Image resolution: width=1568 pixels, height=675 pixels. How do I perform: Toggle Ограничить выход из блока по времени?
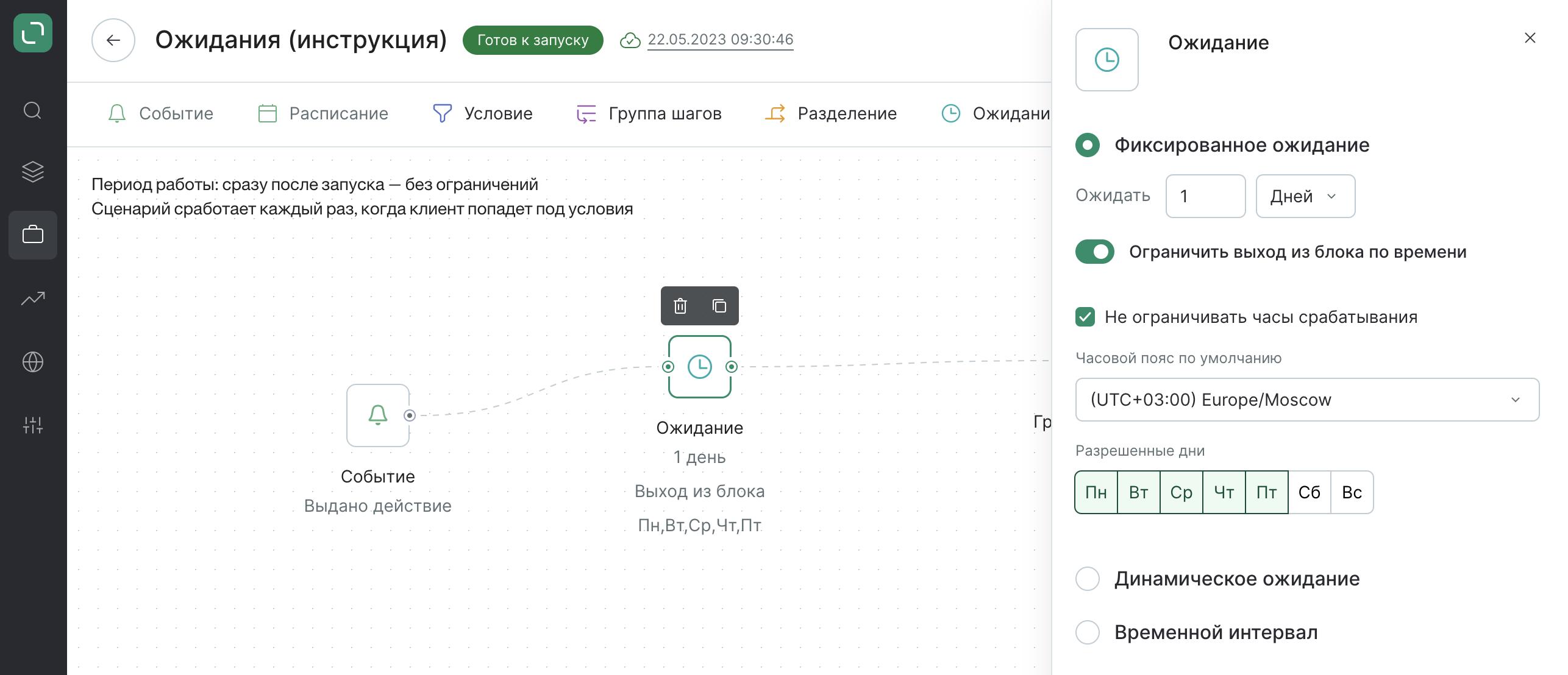(1095, 252)
